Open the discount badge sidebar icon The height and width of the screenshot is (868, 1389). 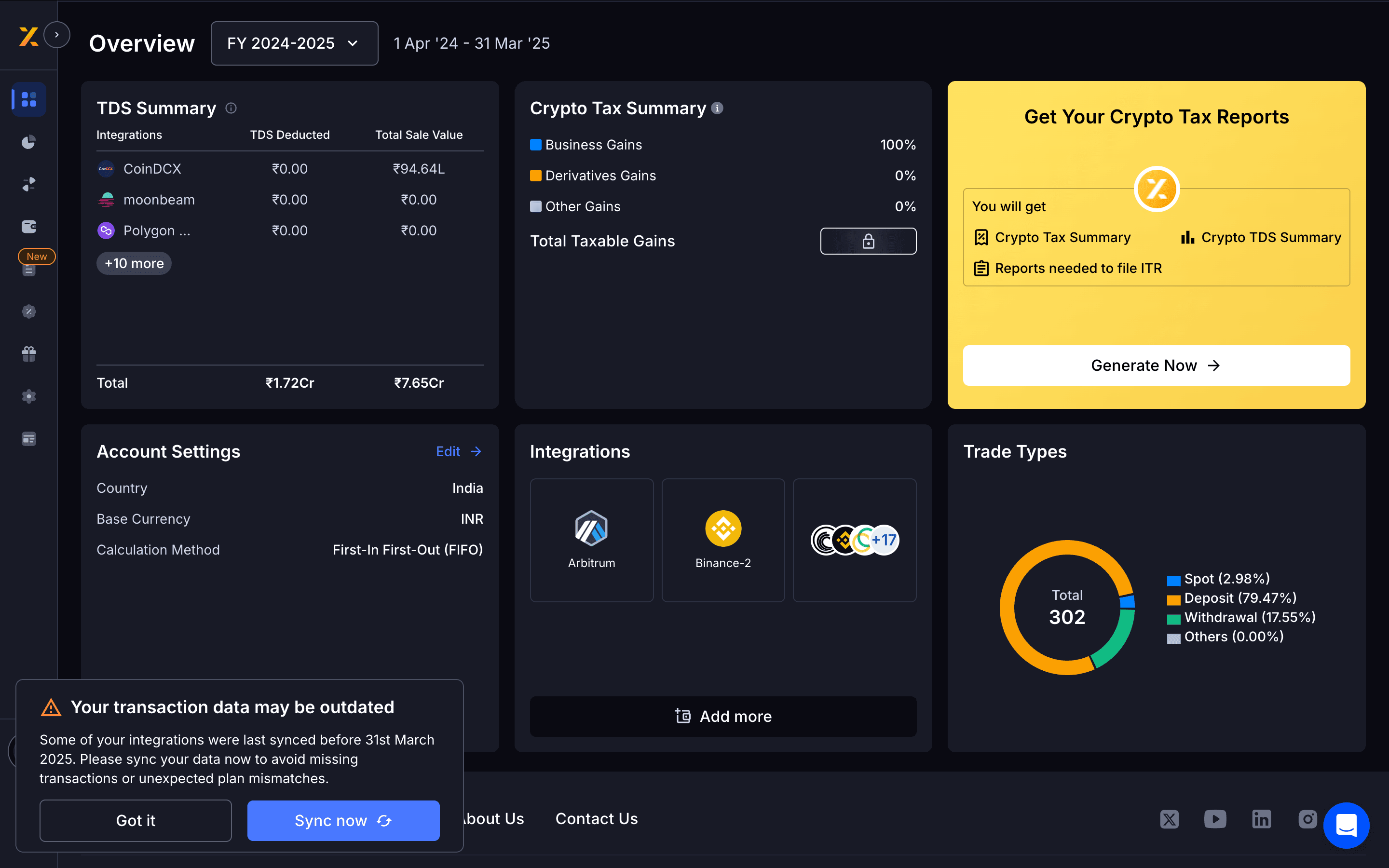coord(29,312)
